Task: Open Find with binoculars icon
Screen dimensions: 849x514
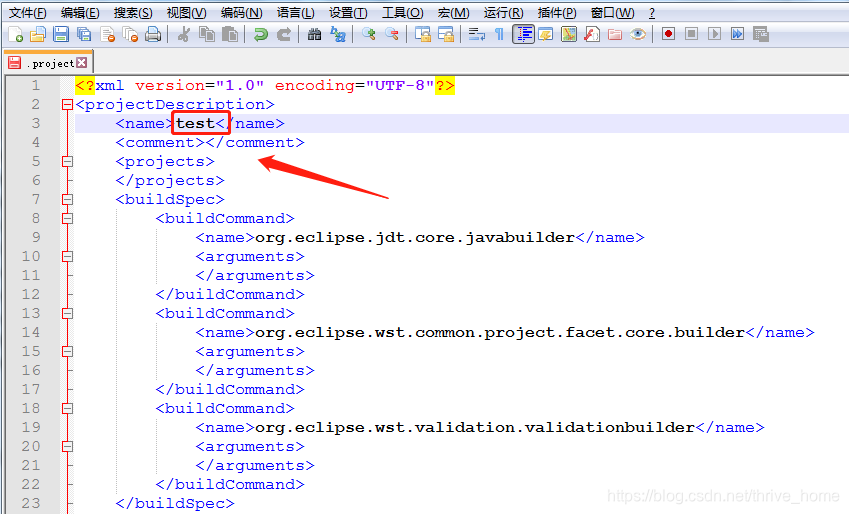Action: click(315, 35)
